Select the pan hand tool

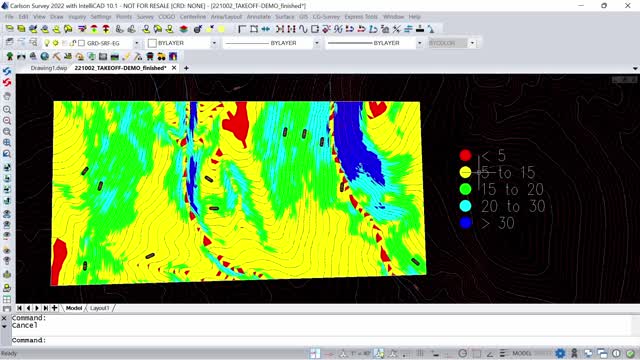[7, 96]
